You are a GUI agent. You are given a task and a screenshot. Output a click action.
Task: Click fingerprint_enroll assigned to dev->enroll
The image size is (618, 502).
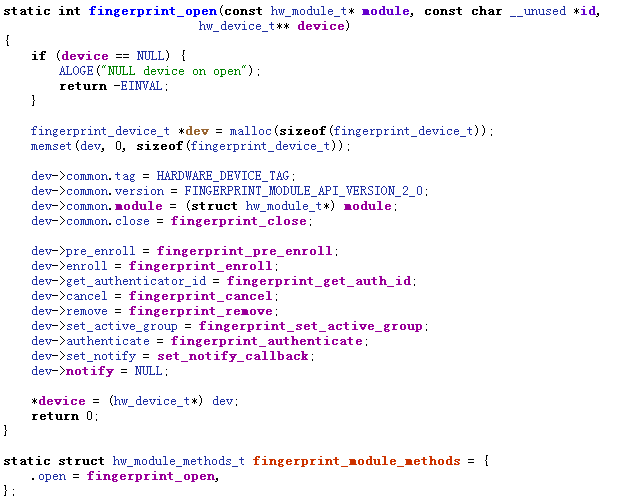pos(201,266)
